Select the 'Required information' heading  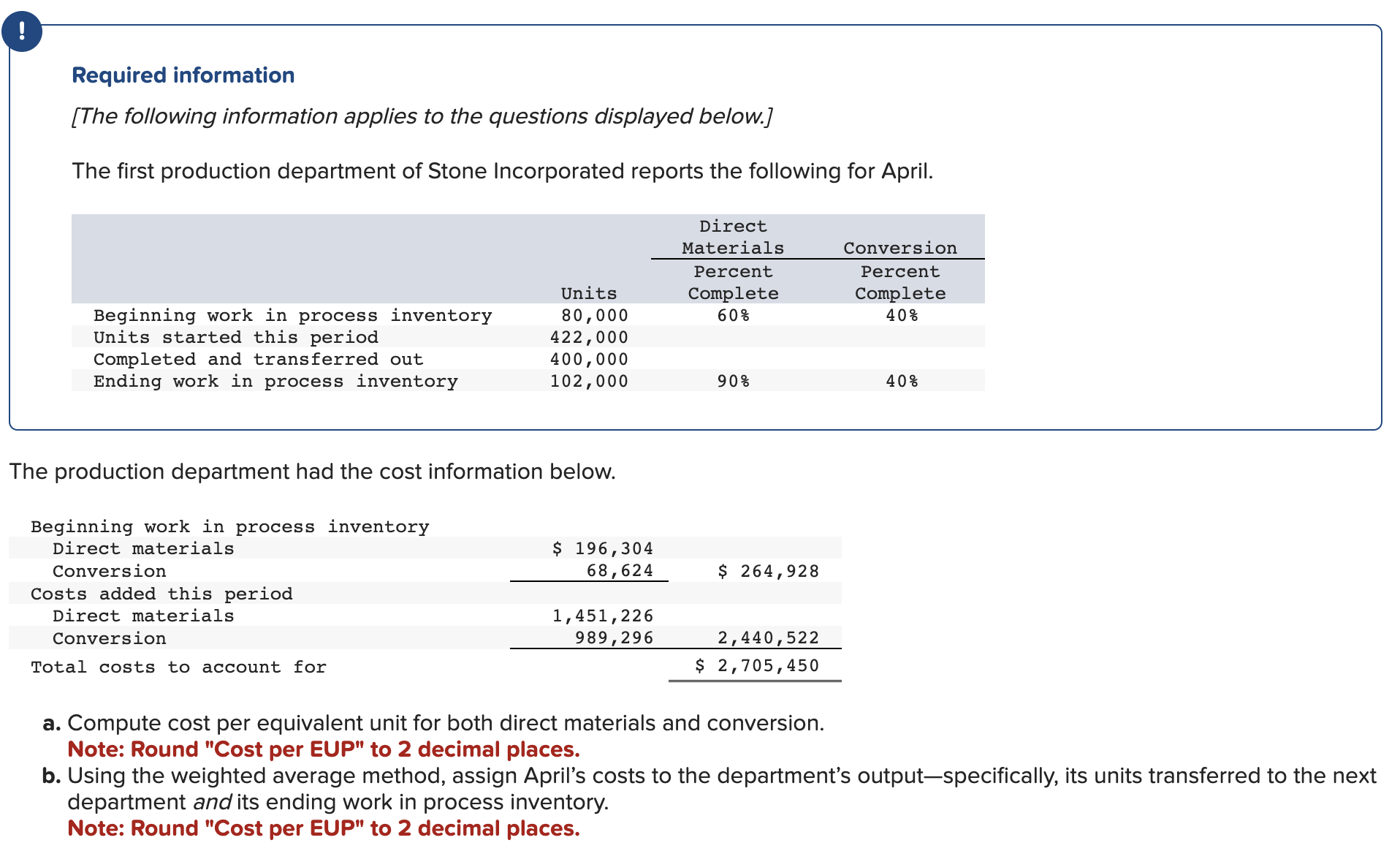pyautogui.click(x=183, y=75)
